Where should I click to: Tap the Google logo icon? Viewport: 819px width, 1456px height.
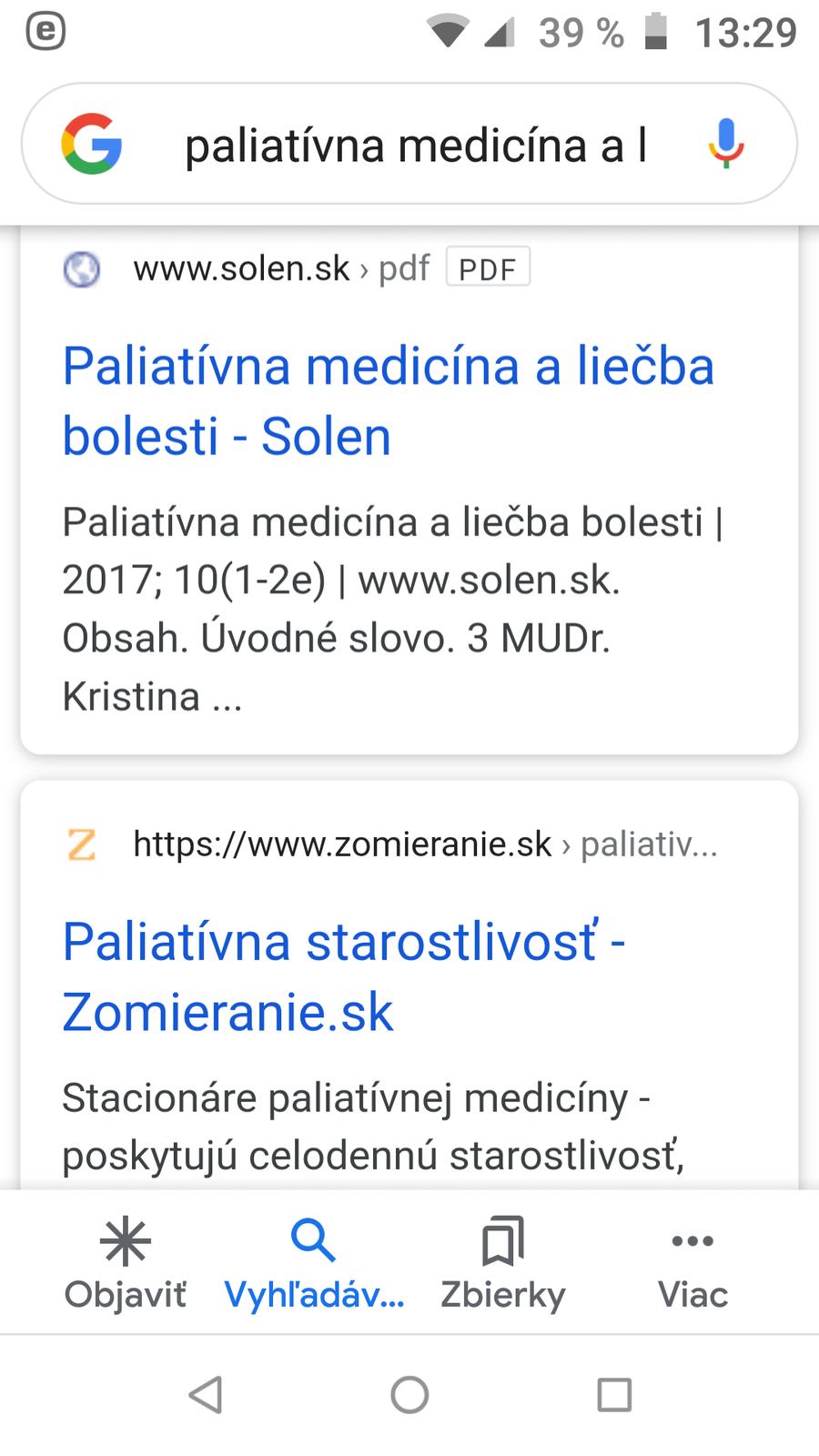click(x=92, y=144)
